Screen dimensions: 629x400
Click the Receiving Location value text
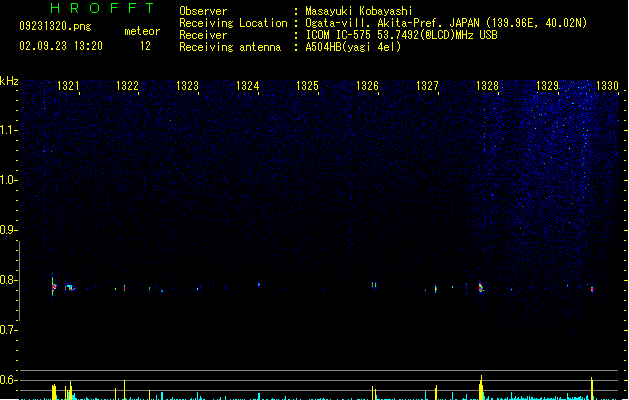tap(446, 23)
